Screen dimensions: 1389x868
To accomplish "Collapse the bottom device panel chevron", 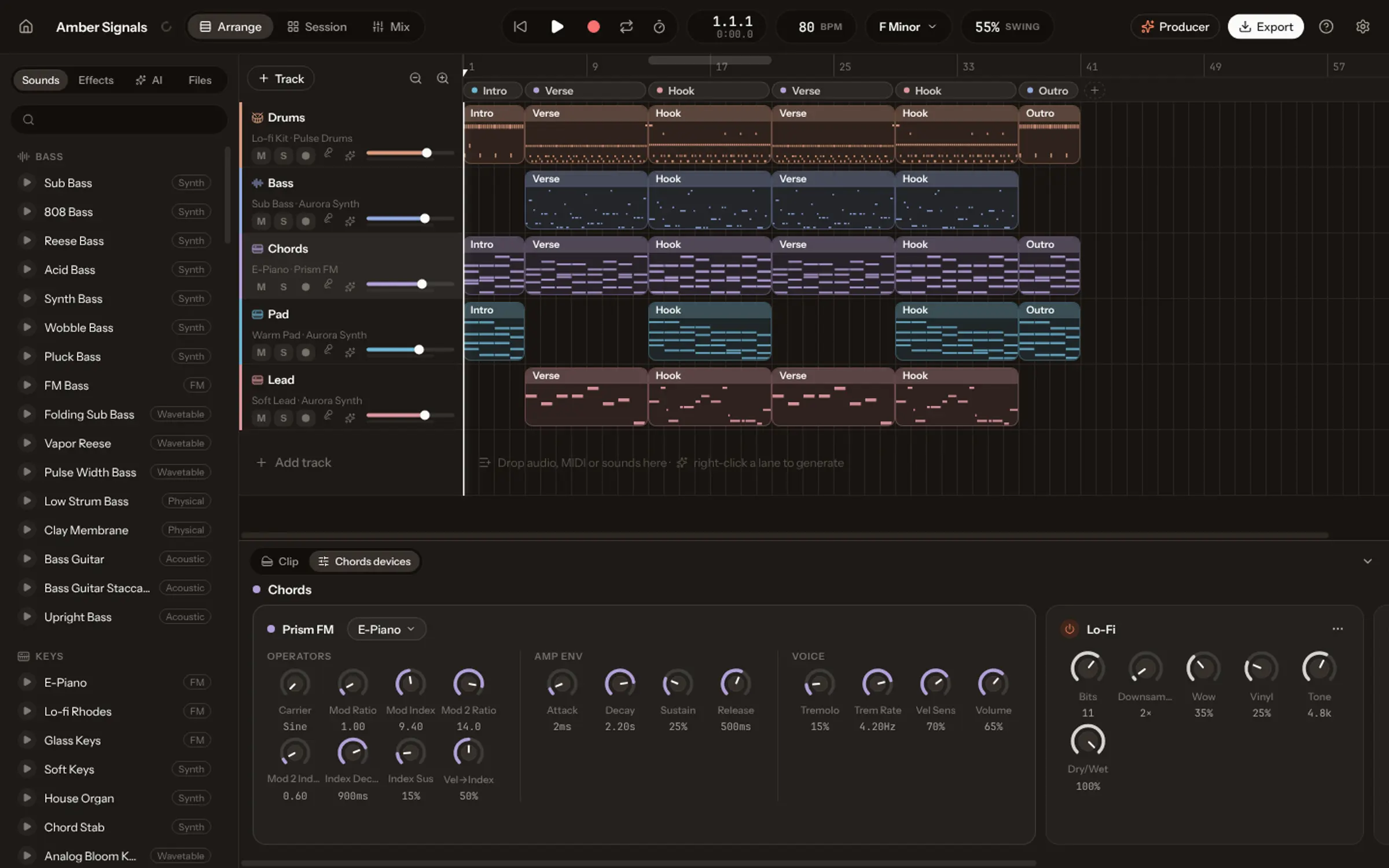I will pyautogui.click(x=1368, y=561).
